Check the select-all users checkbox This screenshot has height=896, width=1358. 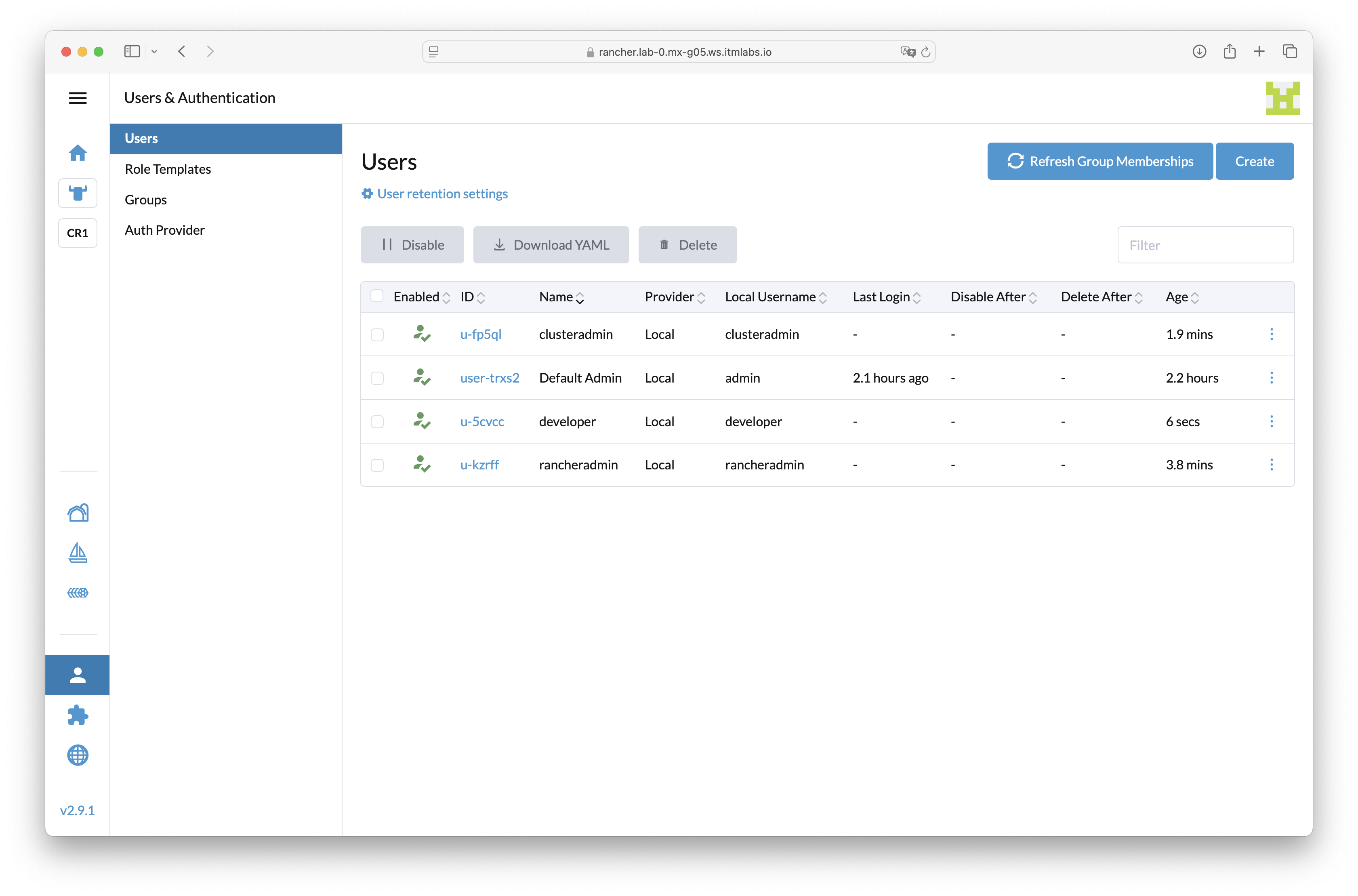[378, 296]
